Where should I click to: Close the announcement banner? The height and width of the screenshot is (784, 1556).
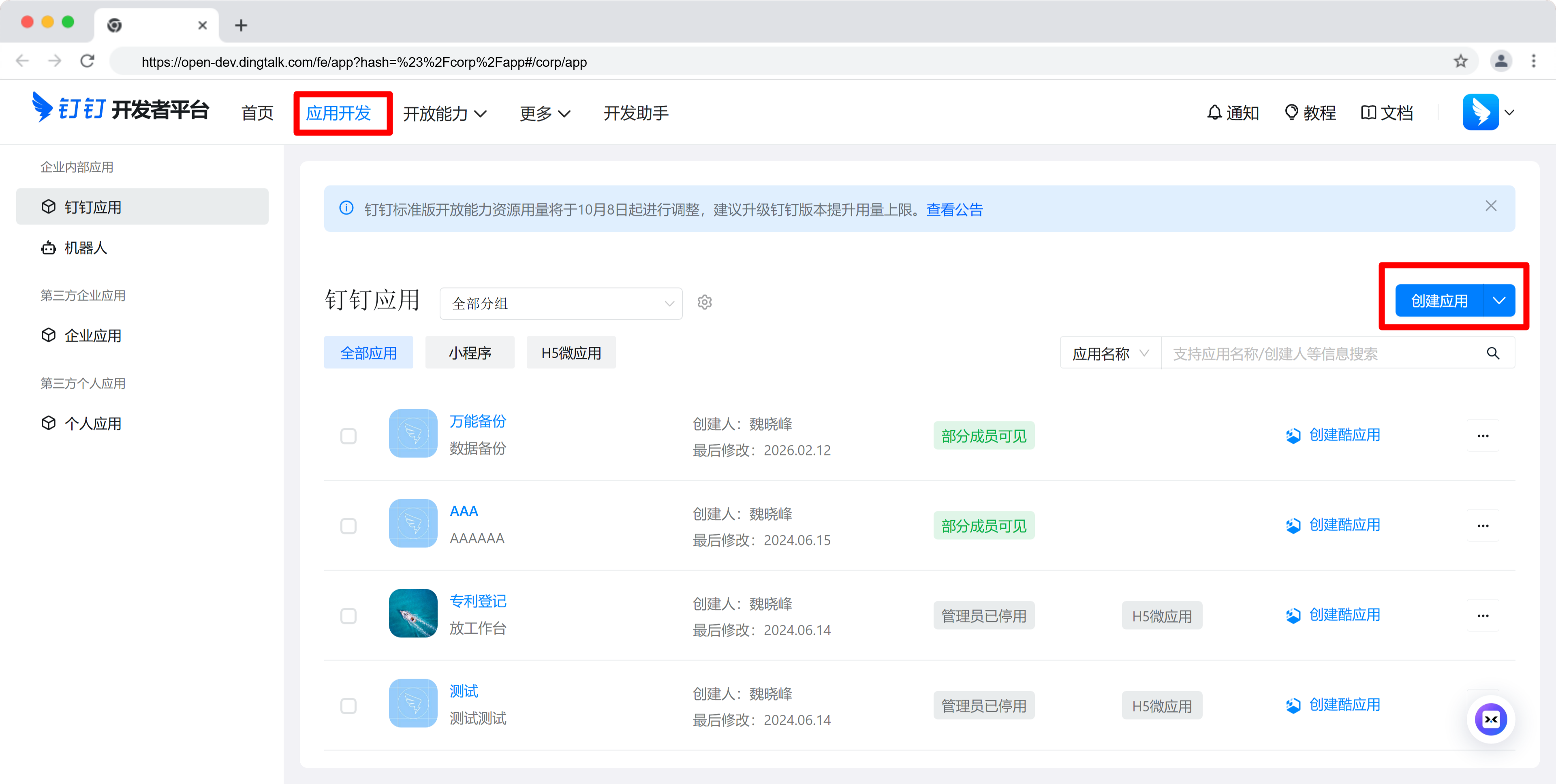tap(1491, 207)
